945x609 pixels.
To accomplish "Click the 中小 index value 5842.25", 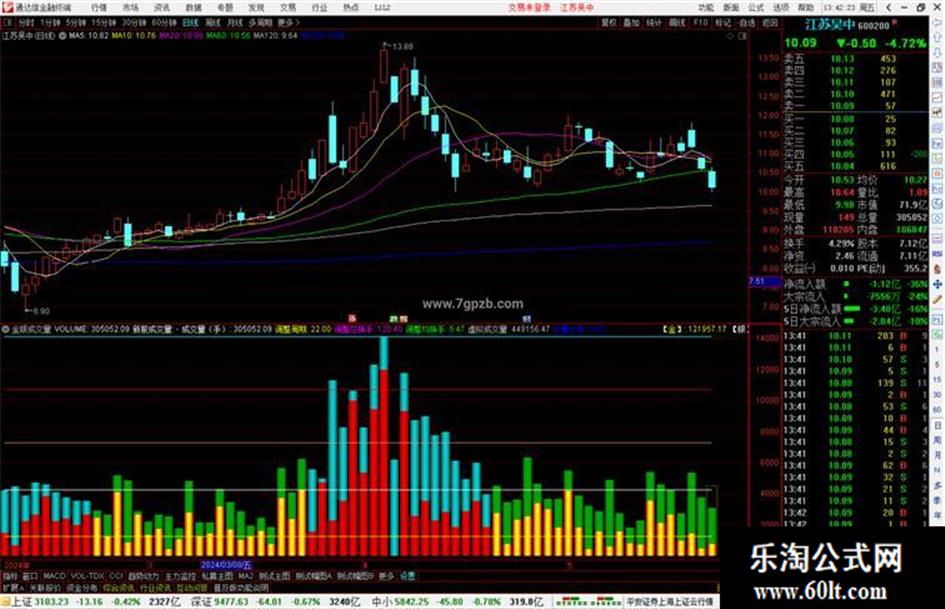I will (x=414, y=602).
